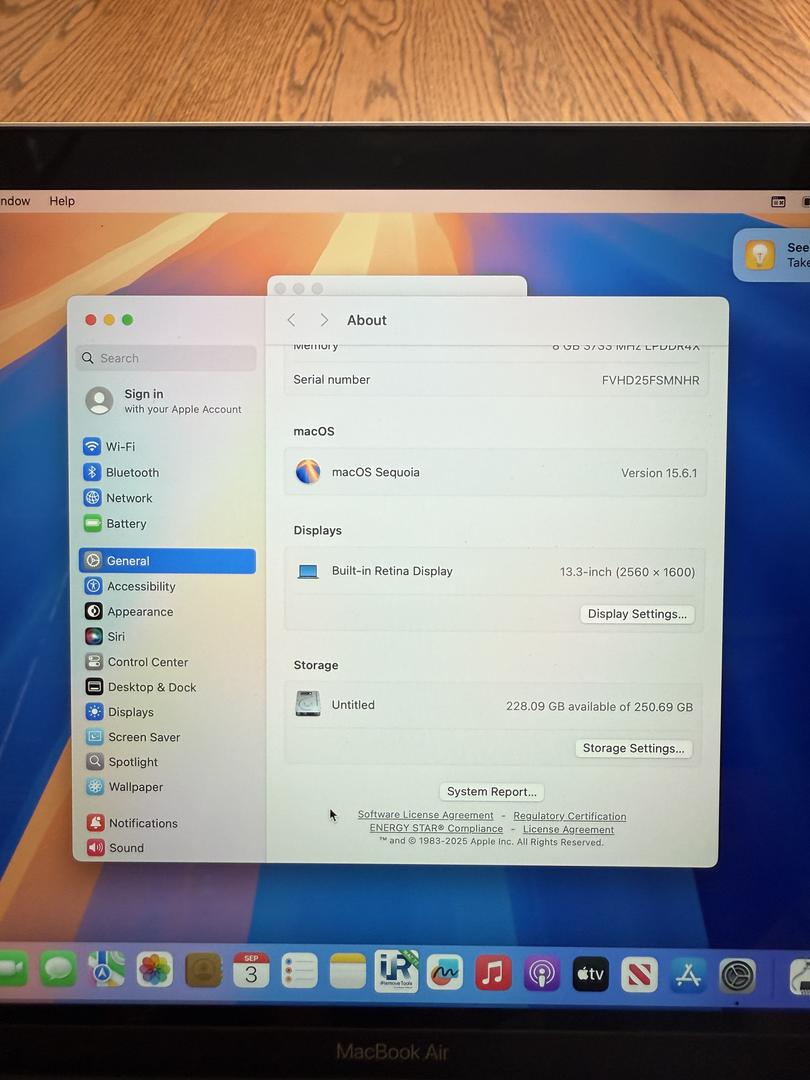Open Calendar from the Dock
The height and width of the screenshot is (1080, 810).
[251, 971]
